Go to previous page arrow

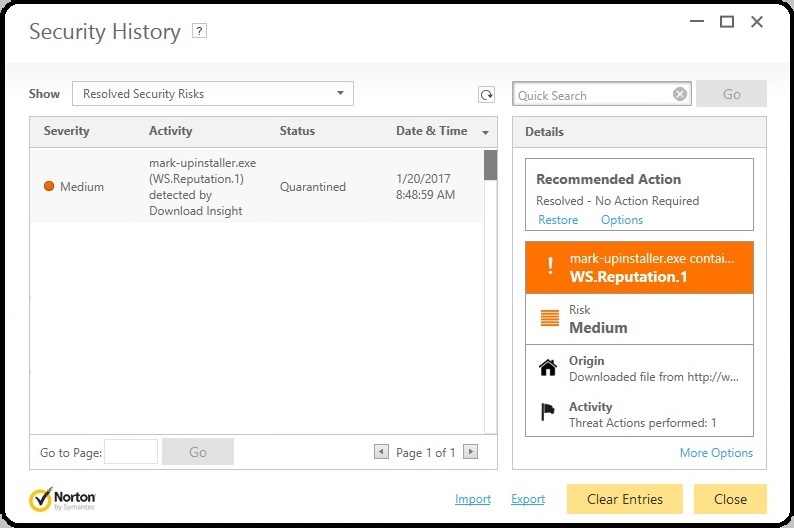(x=381, y=452)
